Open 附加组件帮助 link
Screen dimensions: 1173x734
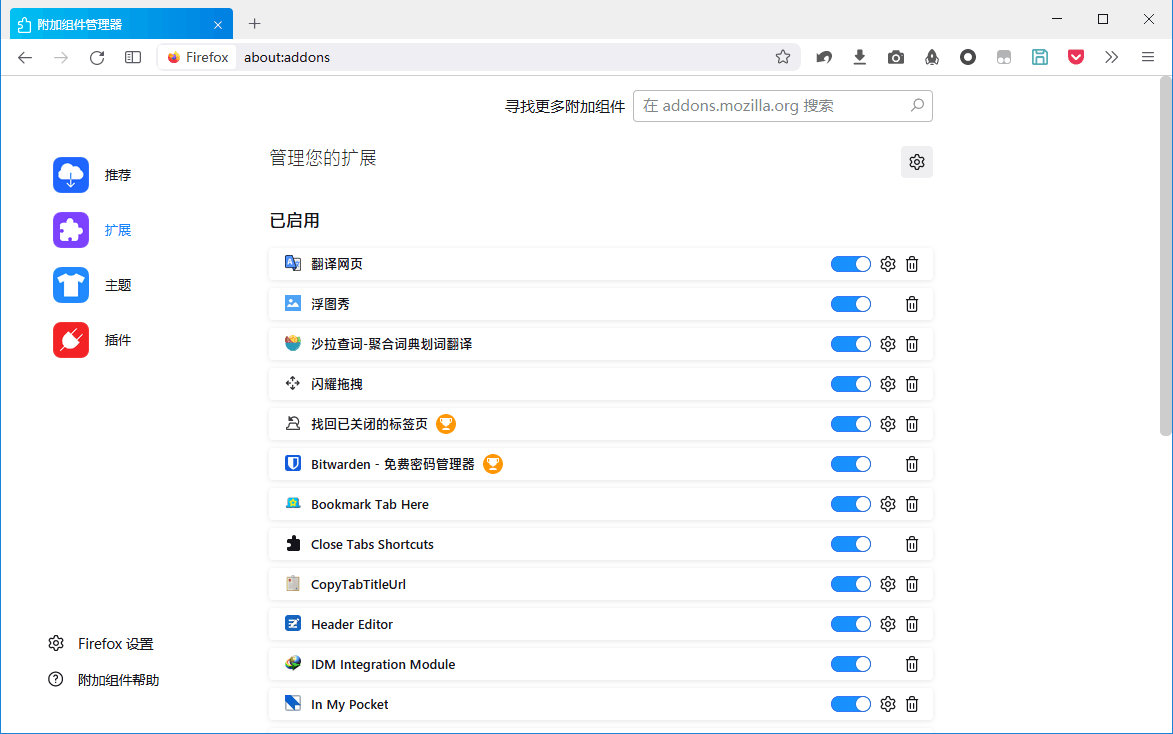point(103,680)
